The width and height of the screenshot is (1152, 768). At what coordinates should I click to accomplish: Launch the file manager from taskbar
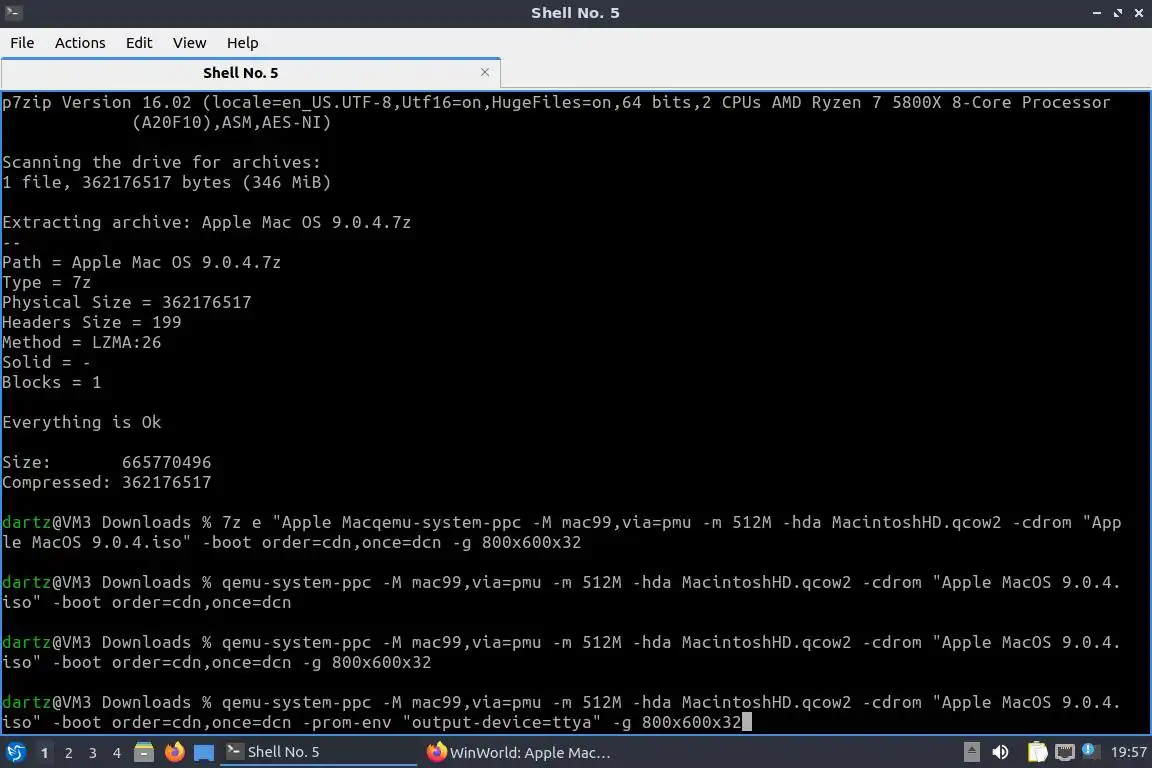[144, 752]
